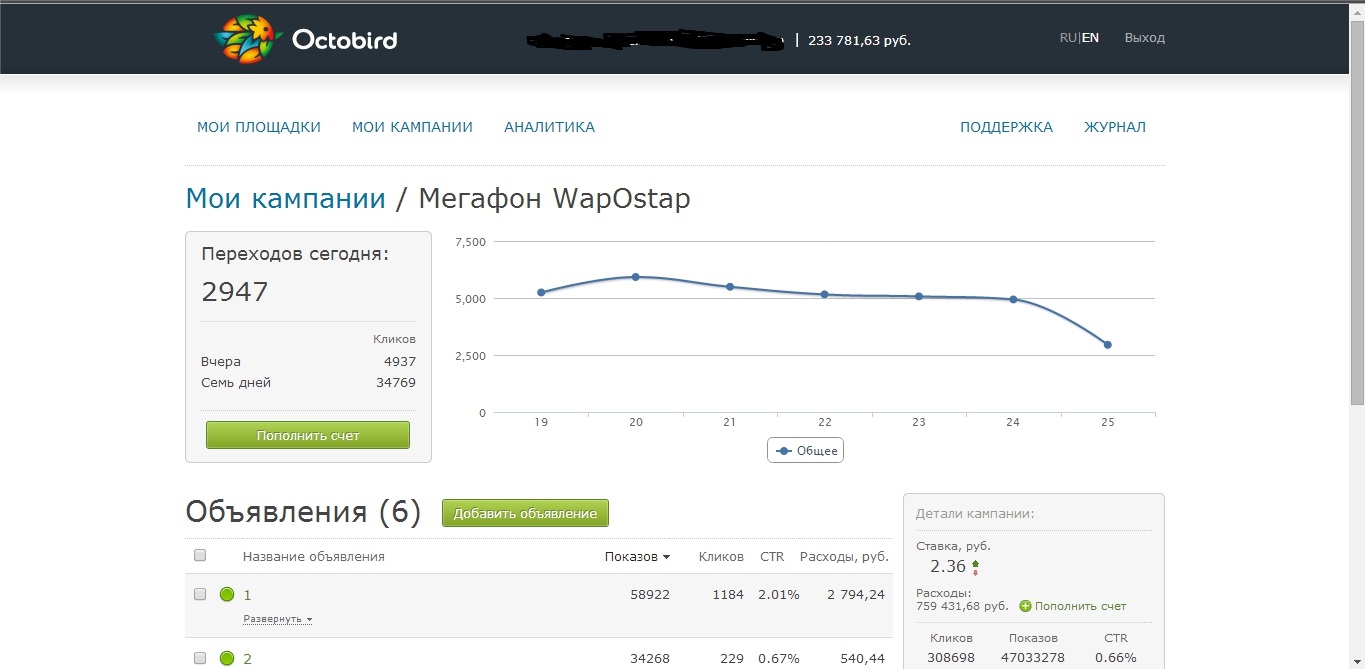Image resolution: width=1365 pixels, height=669 pixels.
Task: Click today's transitions value 2947
Action: [235, 292]
